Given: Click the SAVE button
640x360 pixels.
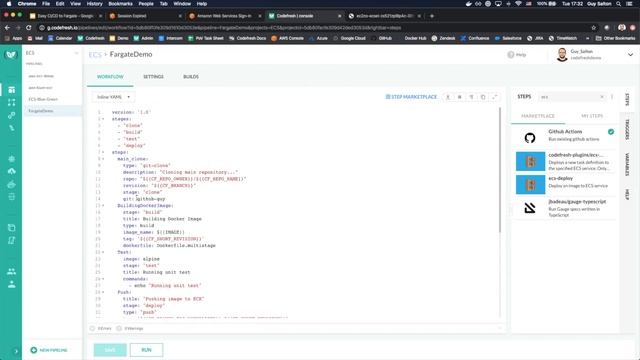Looking at the screenshot, I should pyautogui.click(x=110, y=350).
